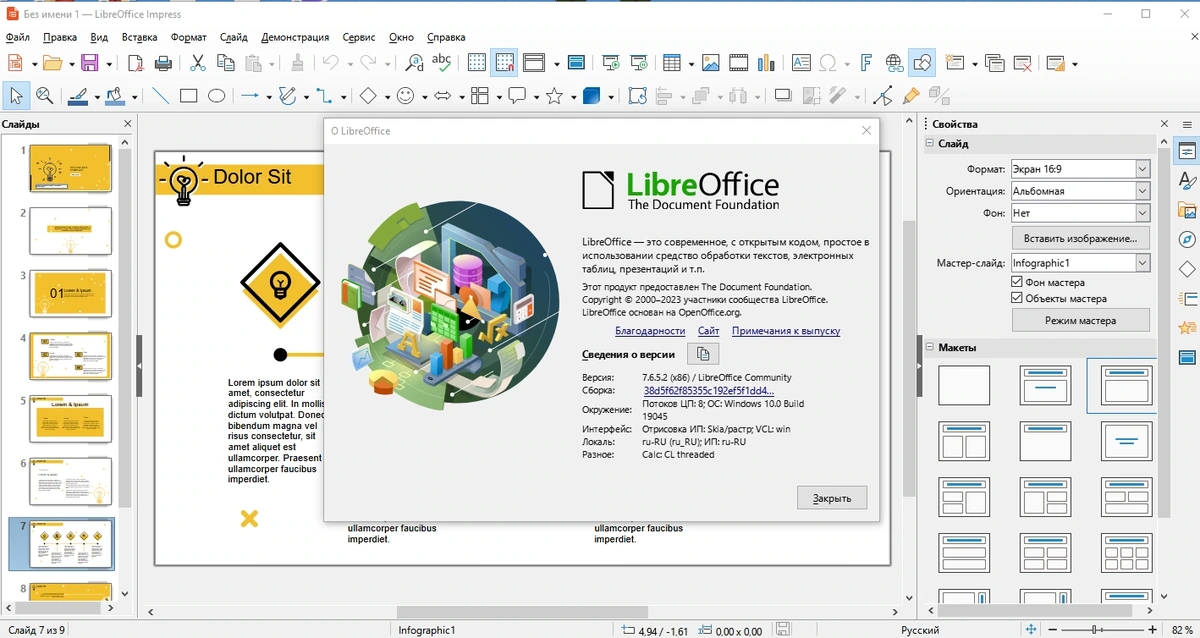The height and width of the screenshot is (638, 1200).
Task: Open the Stars and Banners dropdown arrow
Action: point(571,97)
